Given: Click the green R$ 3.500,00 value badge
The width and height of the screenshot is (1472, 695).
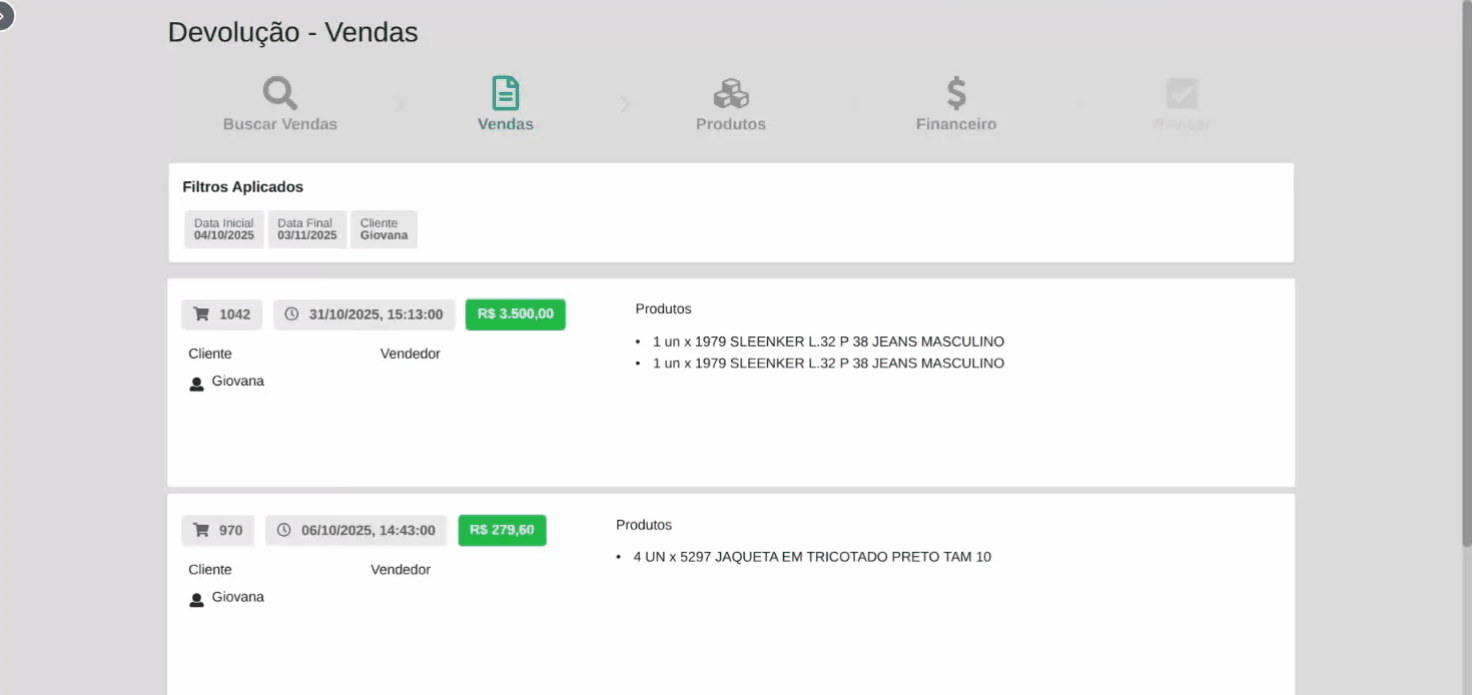Looking at the screenshot, I should [x=515, y=314].
